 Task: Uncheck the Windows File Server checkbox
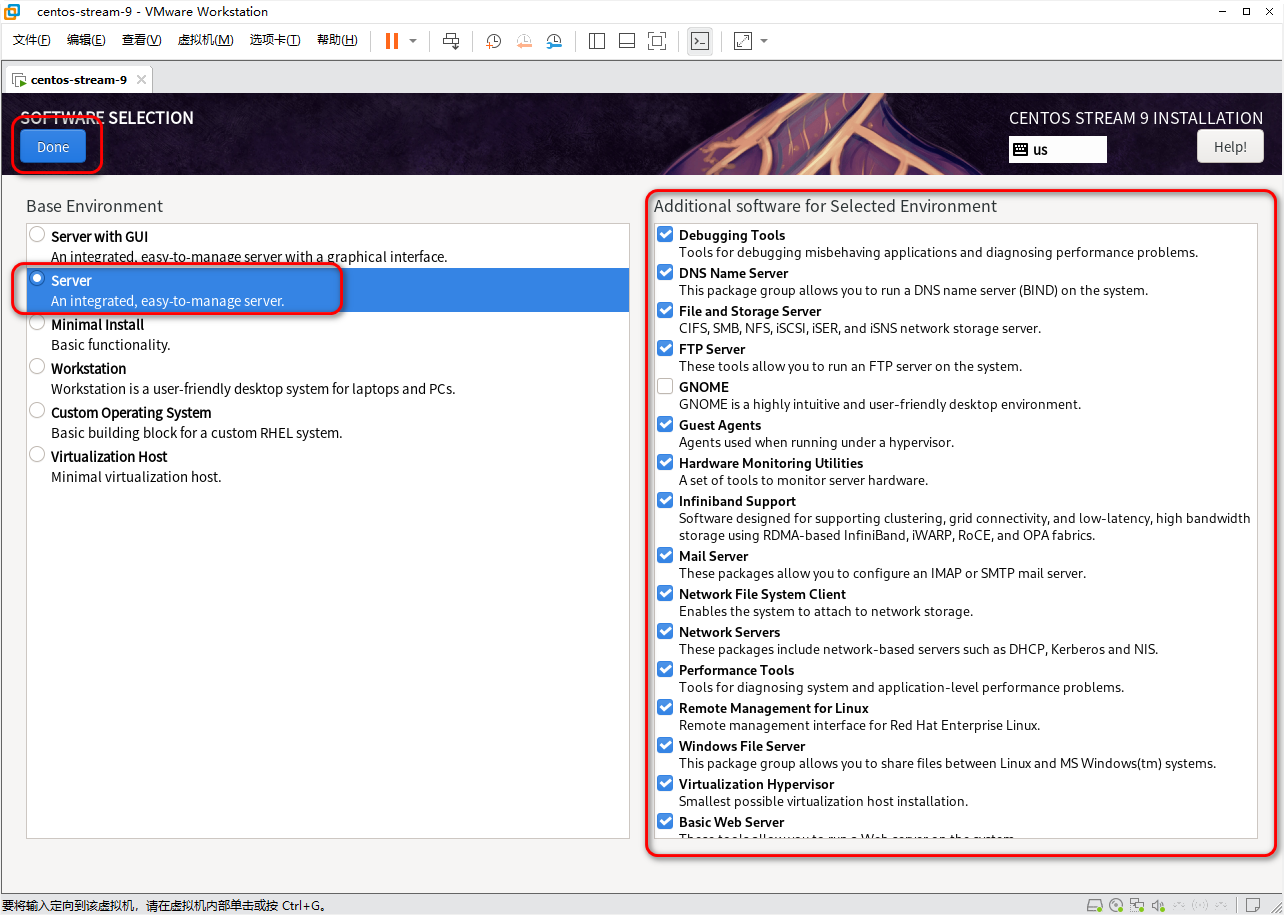pos(665,745)
